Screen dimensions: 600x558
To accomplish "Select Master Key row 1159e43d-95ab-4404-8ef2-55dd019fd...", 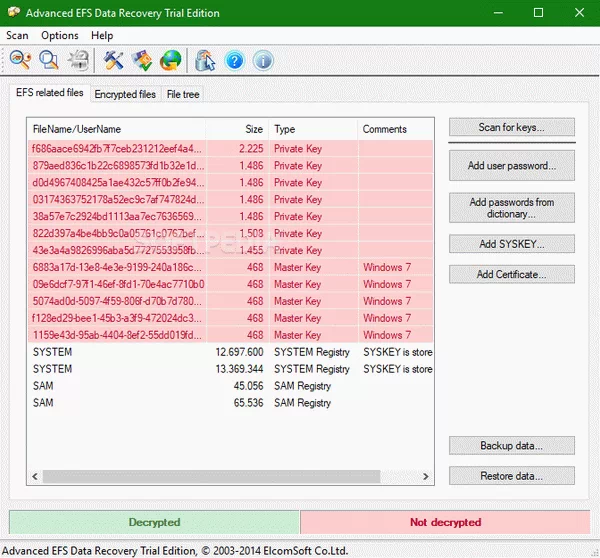I will 230,335.
